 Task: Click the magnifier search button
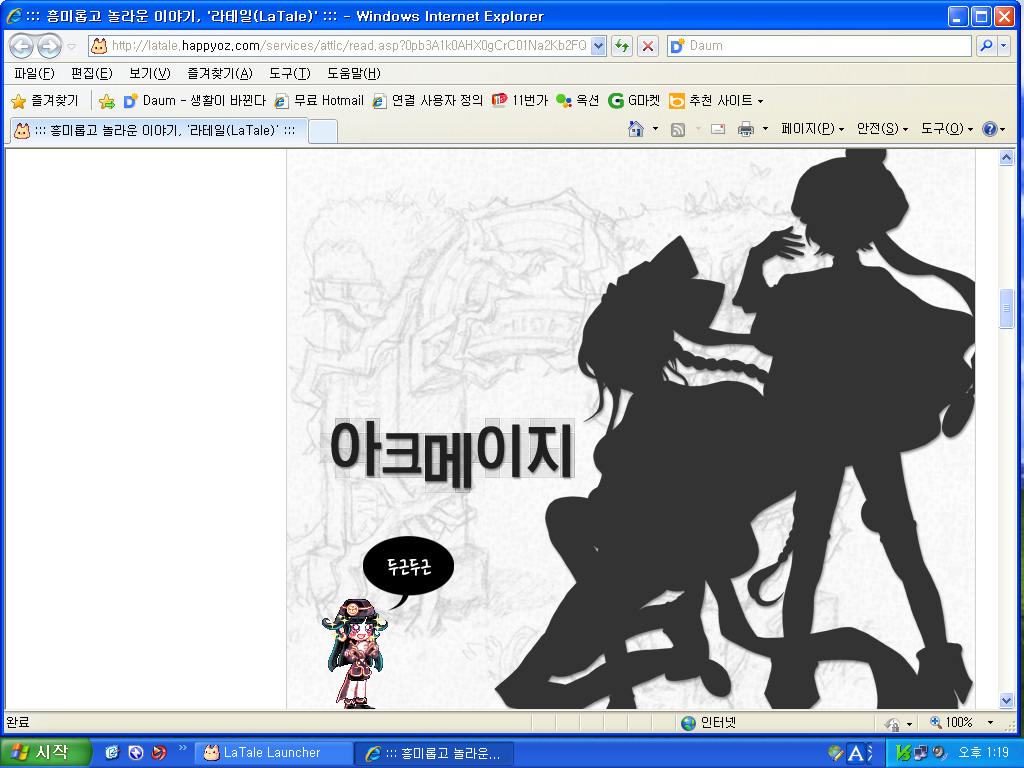point(986,46)
